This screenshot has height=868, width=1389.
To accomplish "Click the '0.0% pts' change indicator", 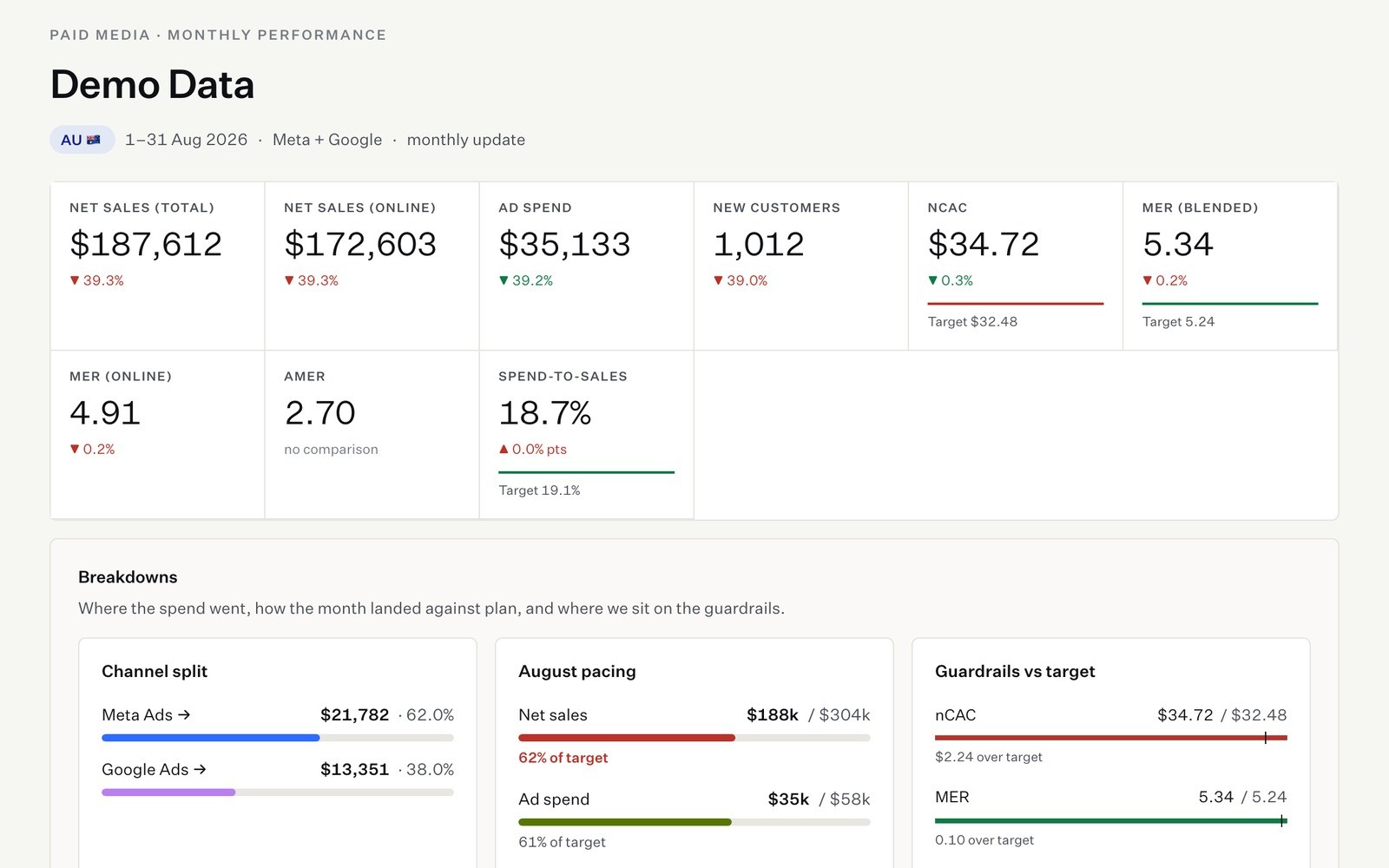I will (532, 450).
